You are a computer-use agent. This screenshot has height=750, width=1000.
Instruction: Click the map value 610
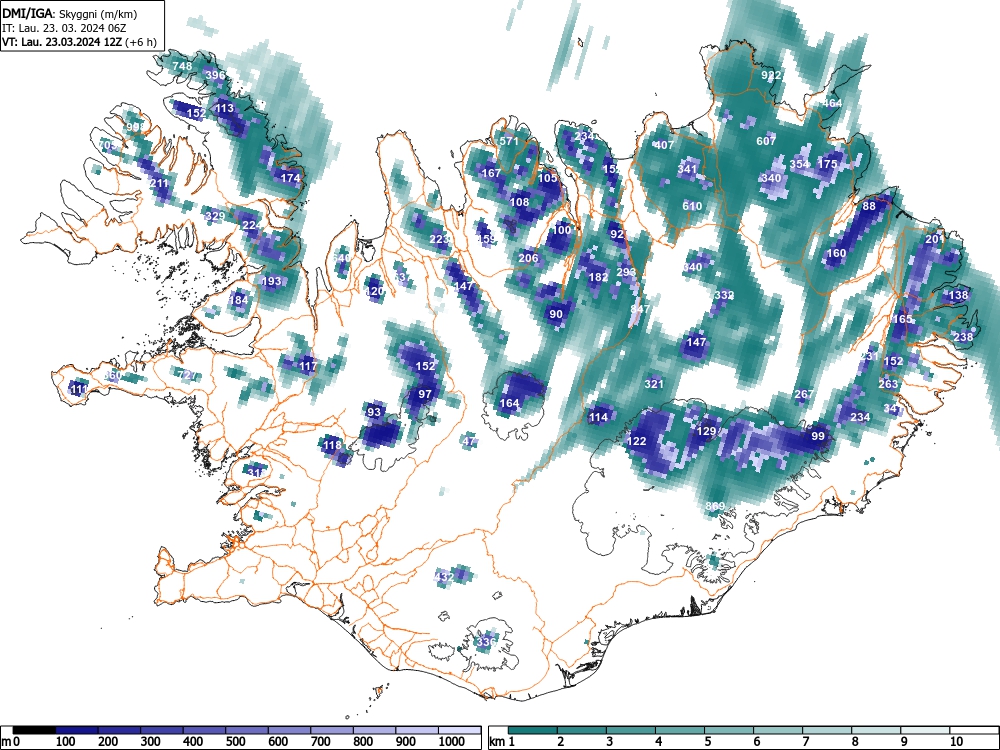click(x=692, y=206)
